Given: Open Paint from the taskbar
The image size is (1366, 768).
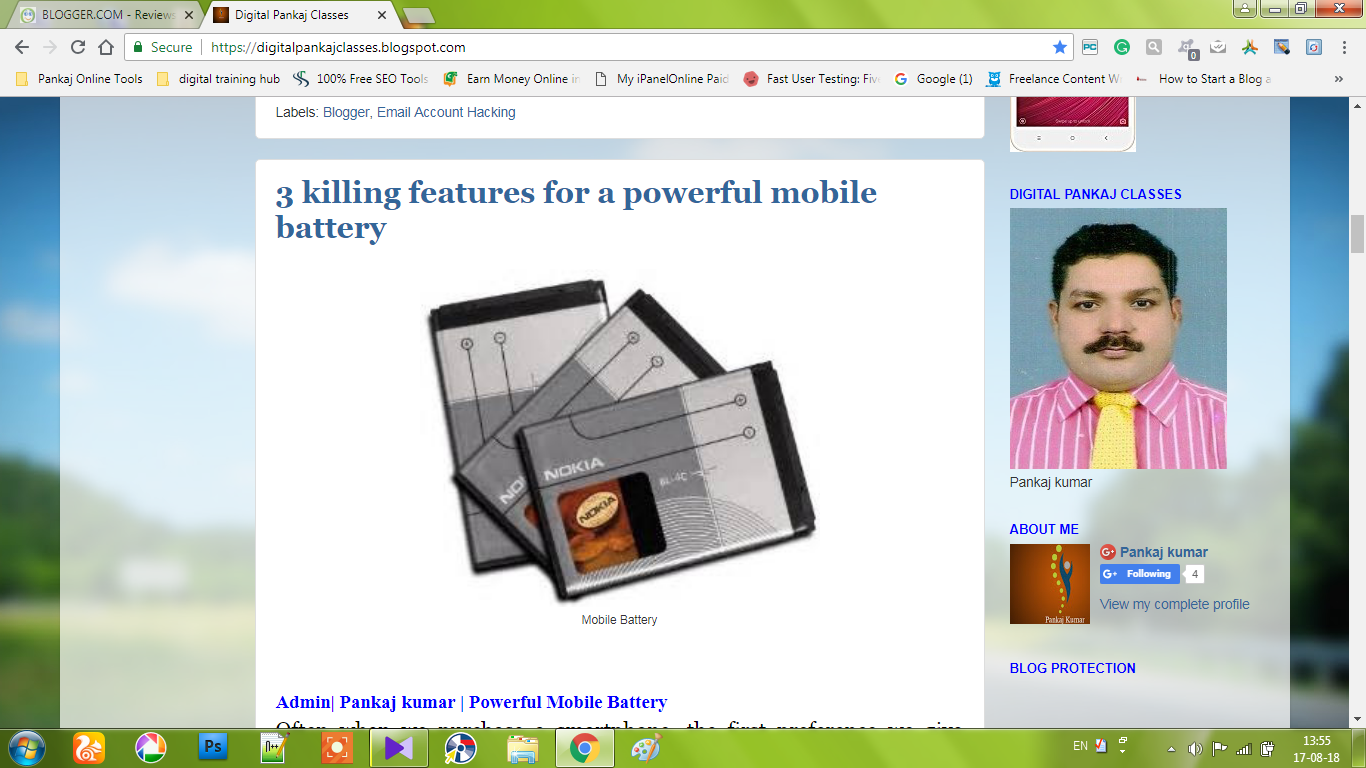Looking at the screenshot, I should pyautogui.click(x=647, y=748).
